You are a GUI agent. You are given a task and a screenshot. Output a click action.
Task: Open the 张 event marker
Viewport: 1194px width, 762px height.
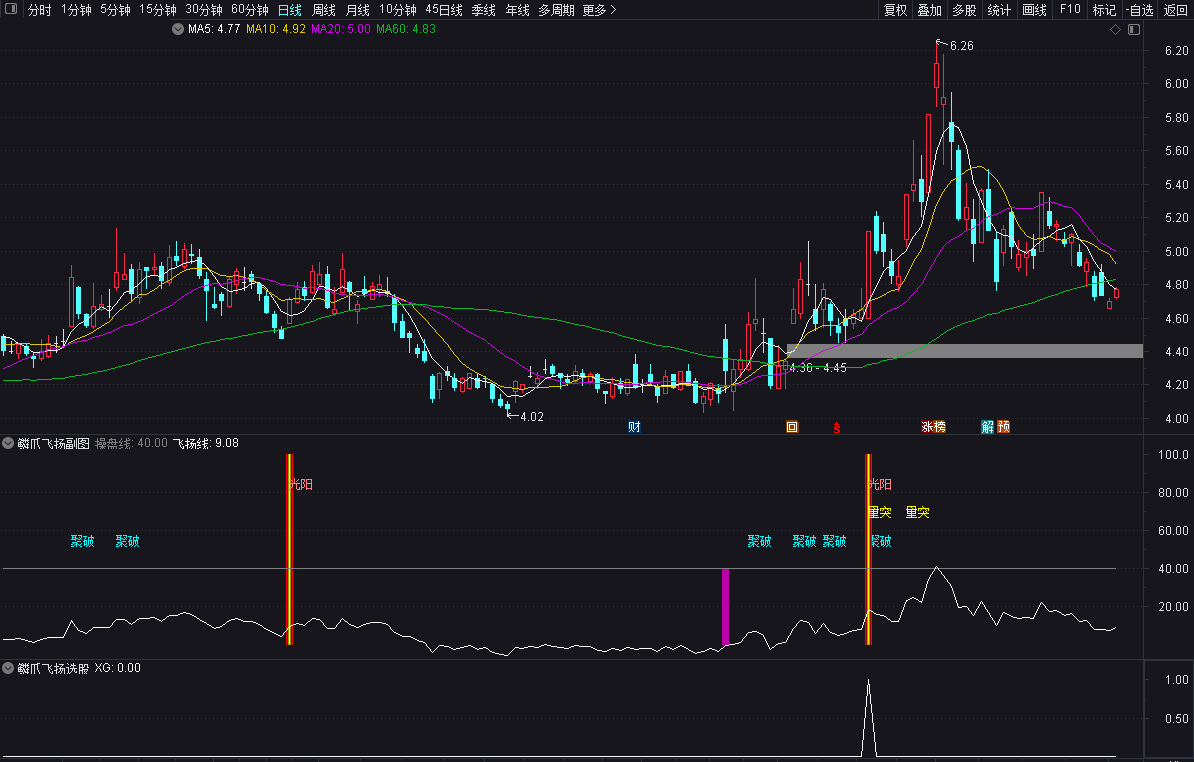[x=927, y=427]
